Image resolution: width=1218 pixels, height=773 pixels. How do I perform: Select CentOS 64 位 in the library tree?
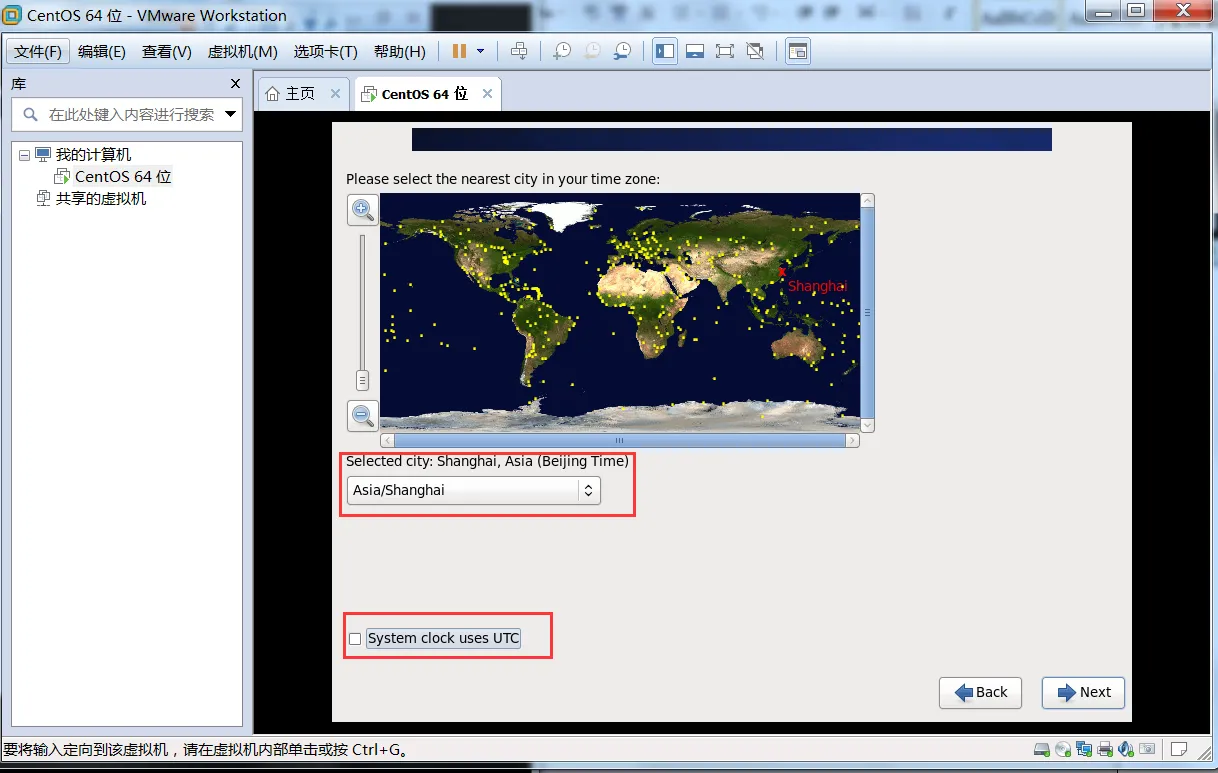123,177
